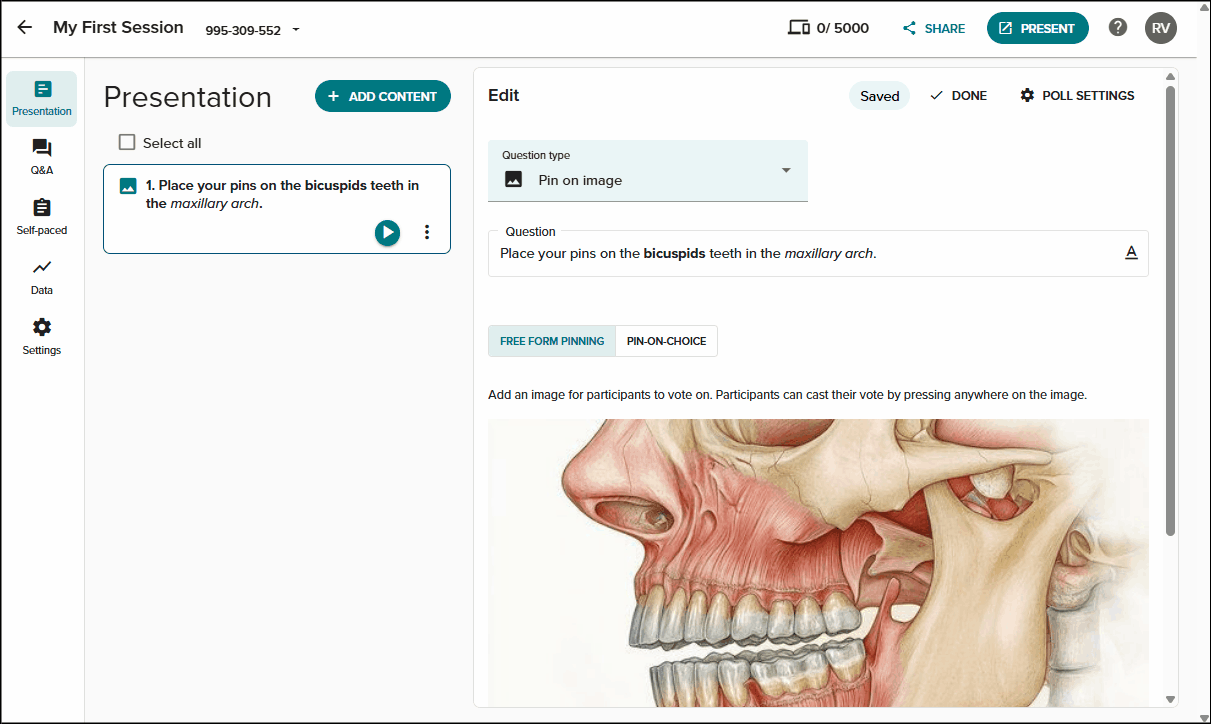This screenshot has width=1211, height=724.
Task: Expand the Question type dropdown
Action: click(648, 171)
